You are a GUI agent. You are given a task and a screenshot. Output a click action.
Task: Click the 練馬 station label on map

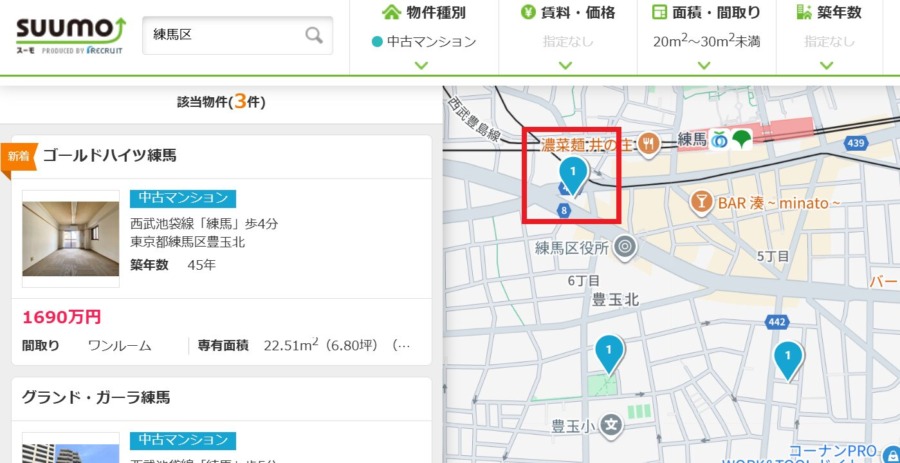(x=692, y=139)
